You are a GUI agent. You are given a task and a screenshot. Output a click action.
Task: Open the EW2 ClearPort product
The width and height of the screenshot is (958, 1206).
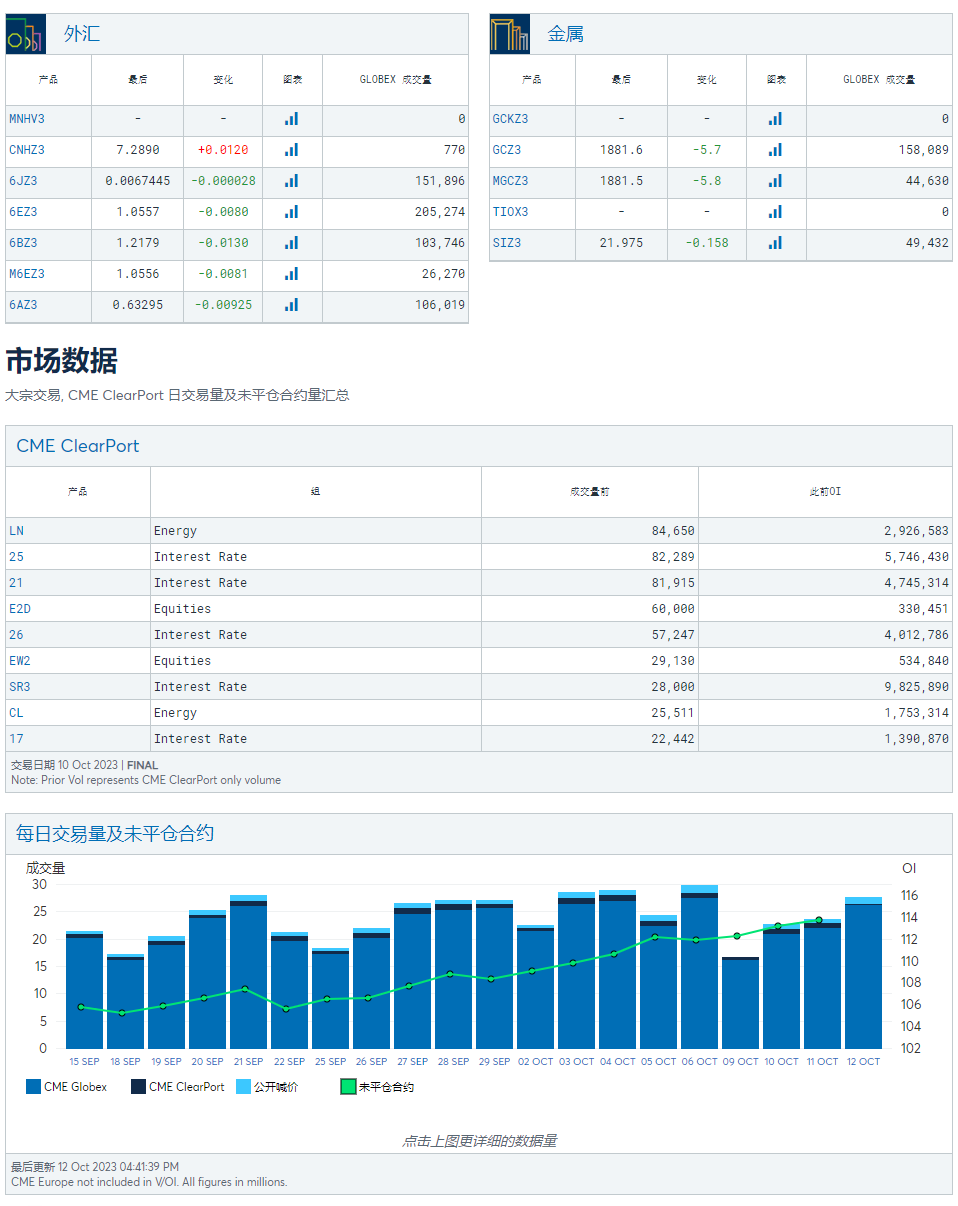click(20, 661)
